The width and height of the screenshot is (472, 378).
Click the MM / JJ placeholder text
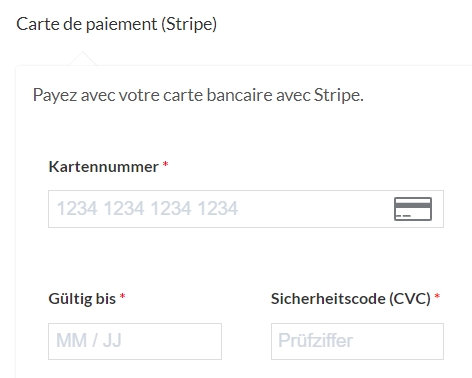[x=89, y=340]
